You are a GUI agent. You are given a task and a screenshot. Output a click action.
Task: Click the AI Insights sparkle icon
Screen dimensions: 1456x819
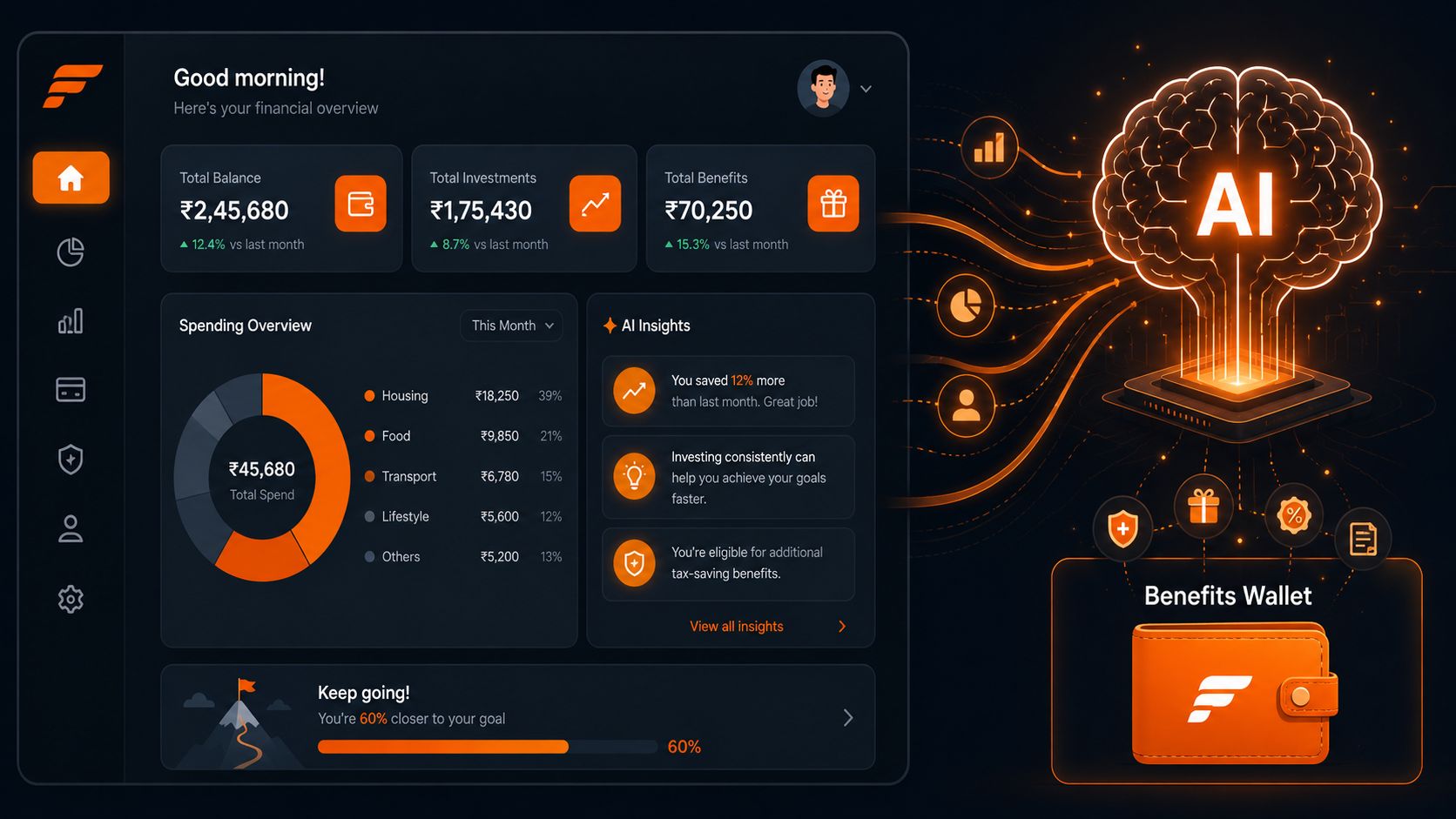point(610,326)
